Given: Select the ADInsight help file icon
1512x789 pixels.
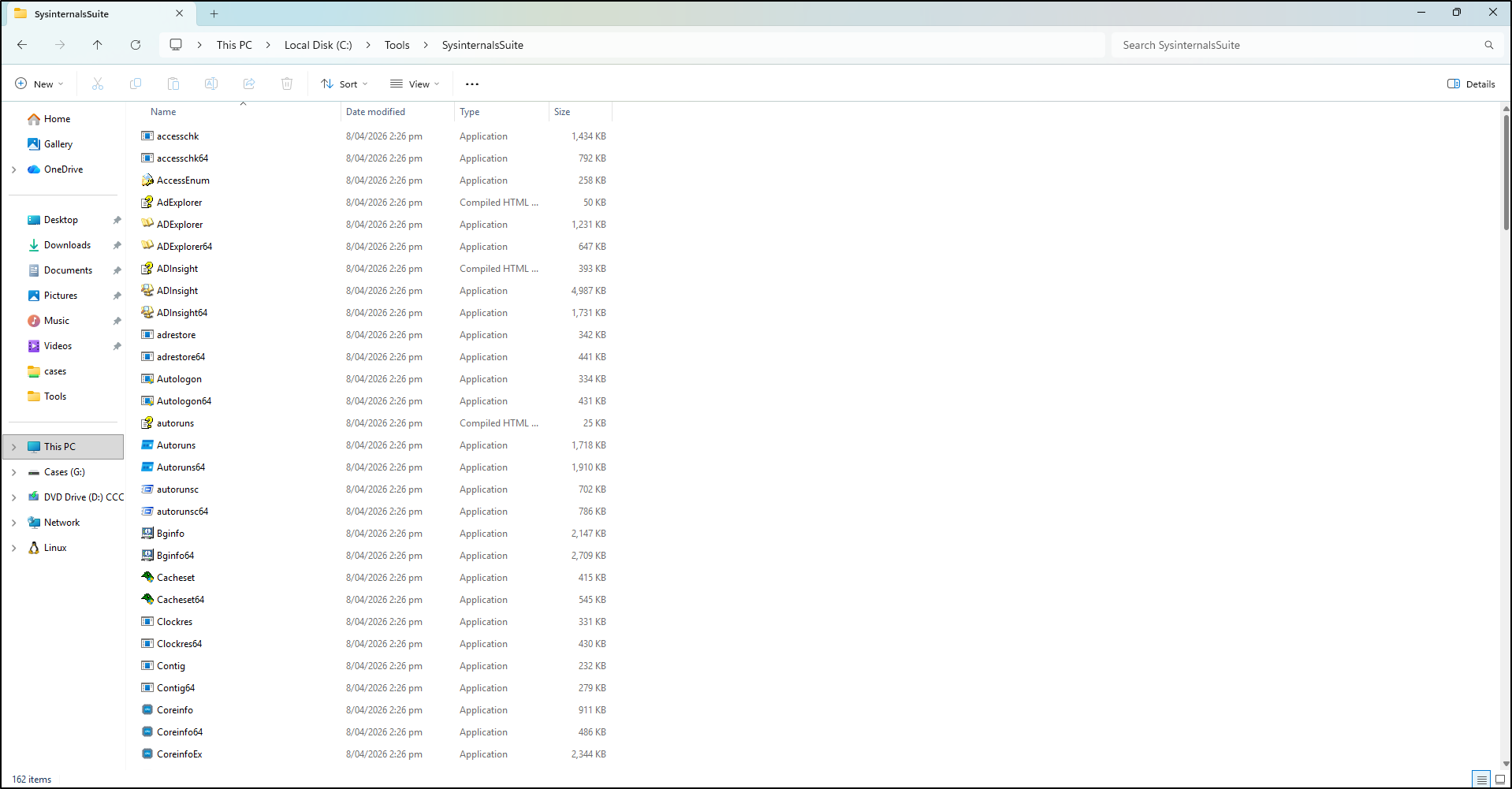Looking at the screenshot, I should click(x=147, y=269).
